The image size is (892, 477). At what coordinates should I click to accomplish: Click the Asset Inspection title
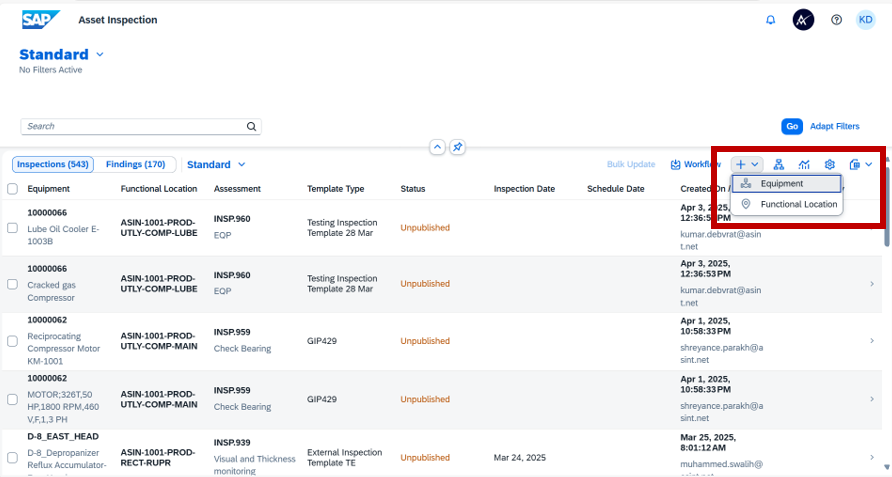(118, 20)
